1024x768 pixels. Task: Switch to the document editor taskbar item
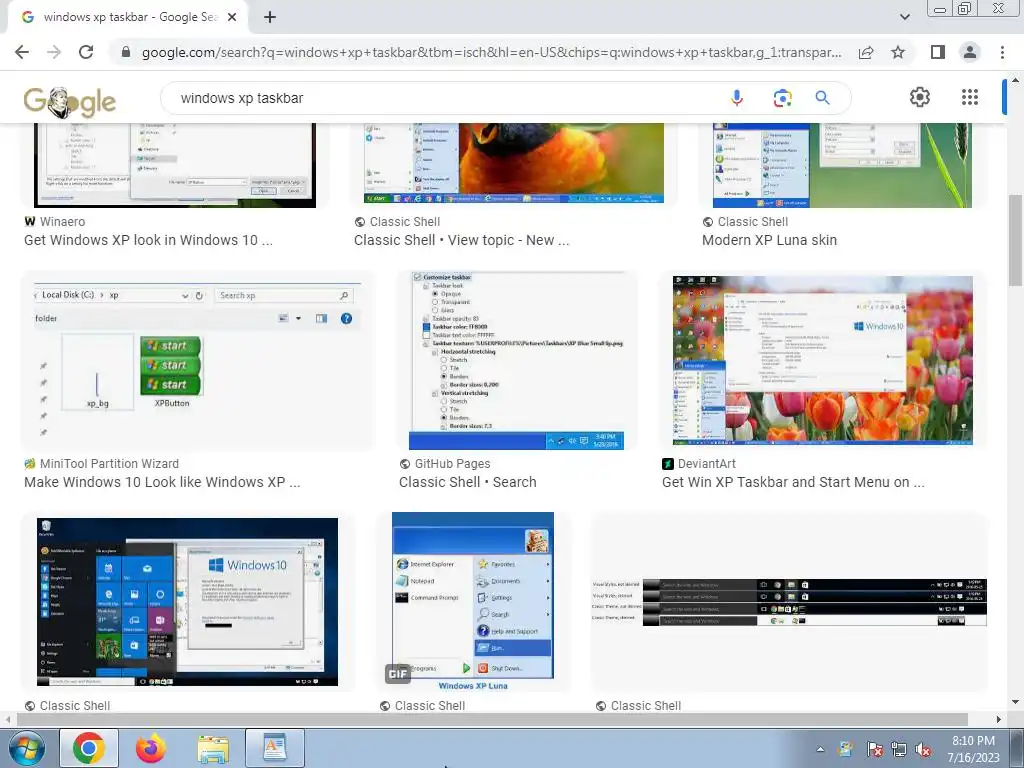click(x=275, y=748)
